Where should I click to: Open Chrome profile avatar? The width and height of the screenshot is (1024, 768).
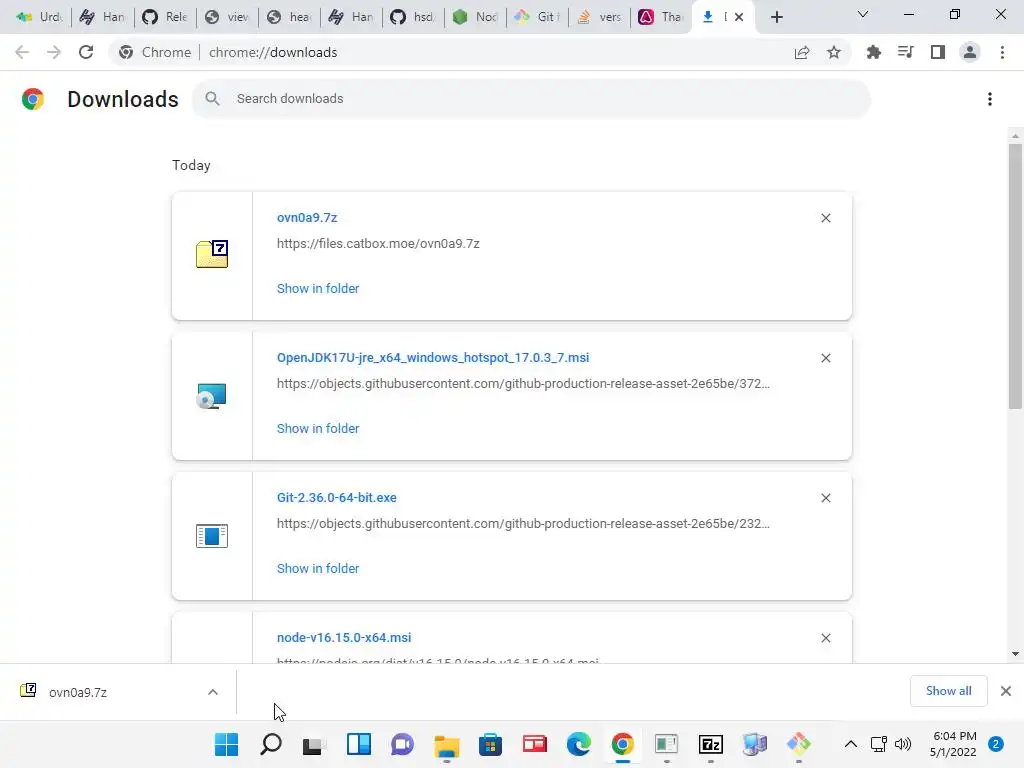[x=970, y=52]
